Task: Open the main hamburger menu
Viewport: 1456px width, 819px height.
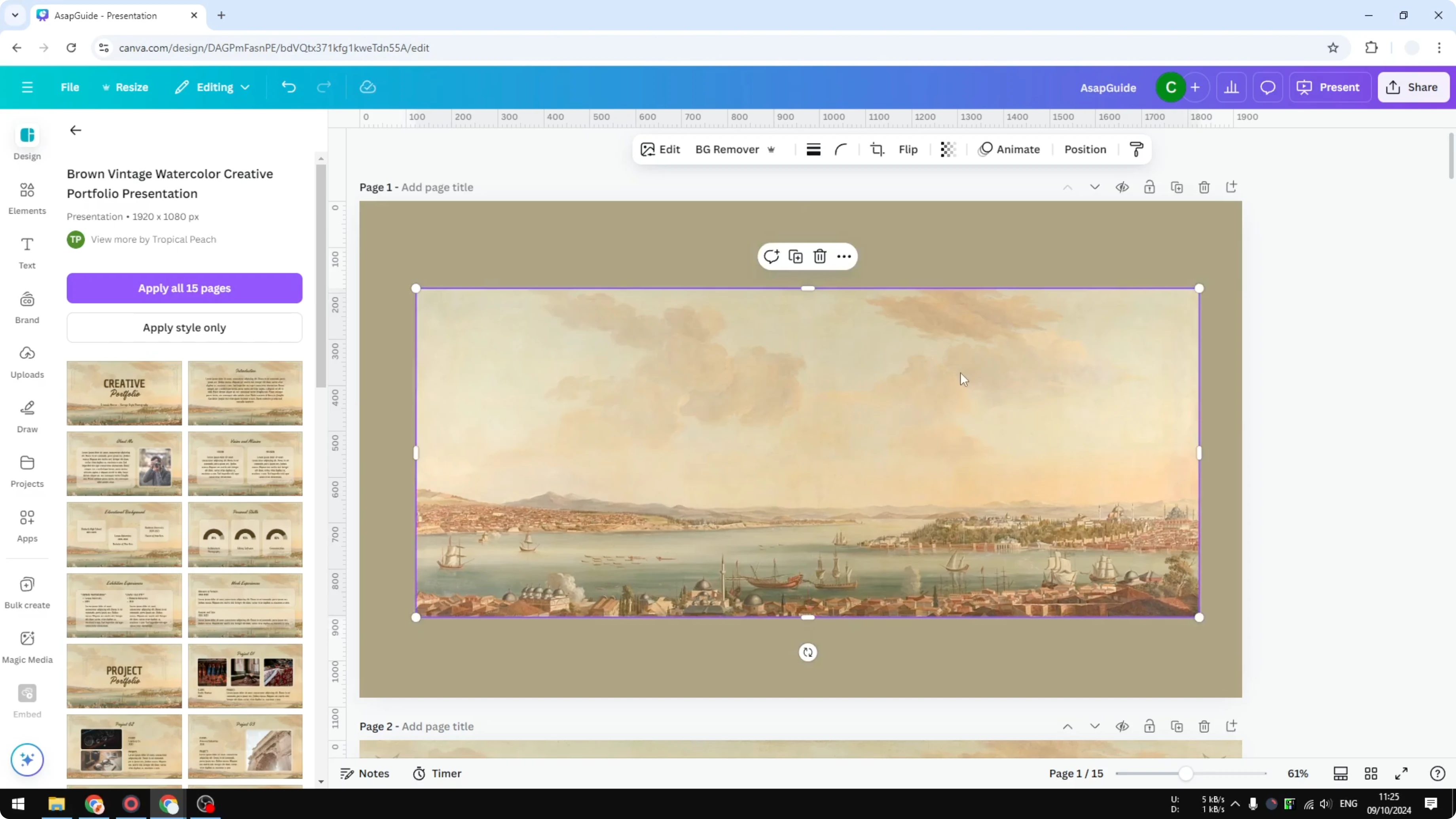Action: [27, 87]
